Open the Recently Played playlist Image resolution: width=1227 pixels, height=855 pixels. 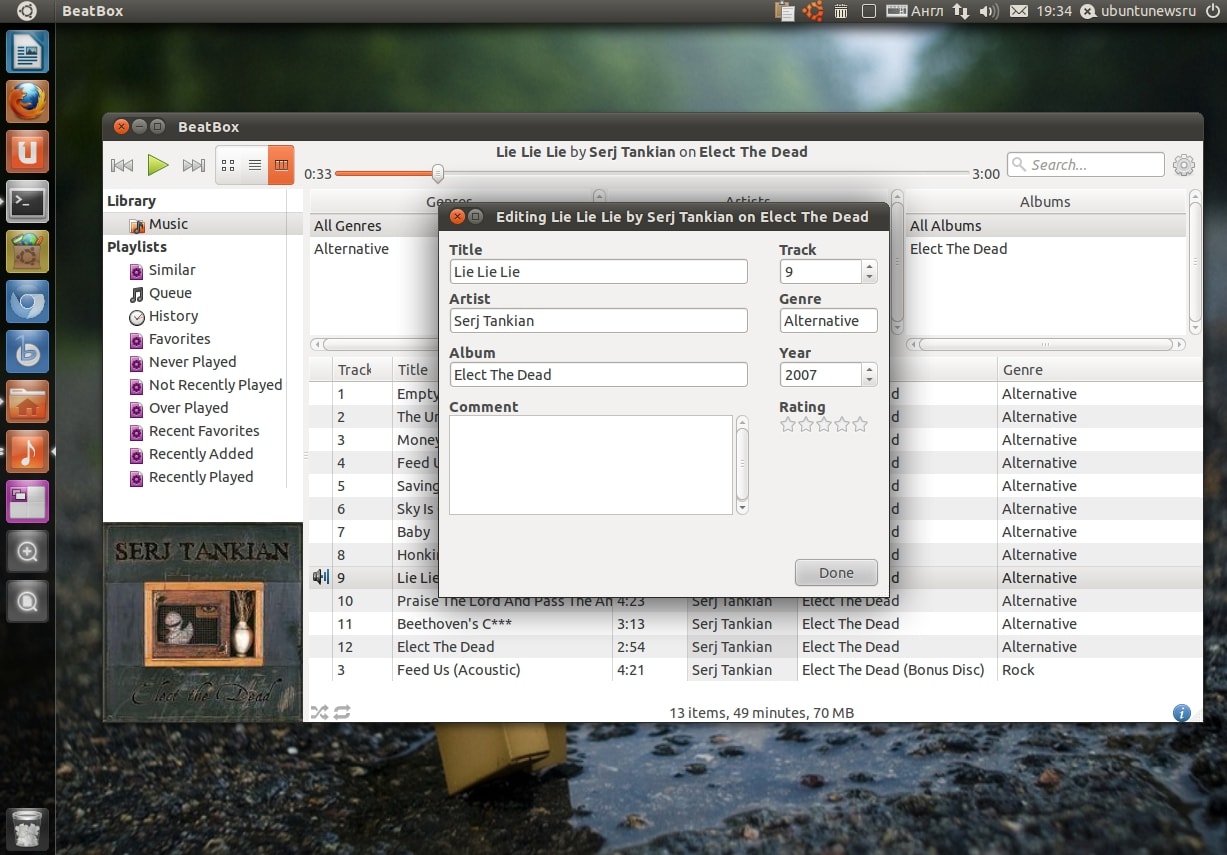coord(201,477)
